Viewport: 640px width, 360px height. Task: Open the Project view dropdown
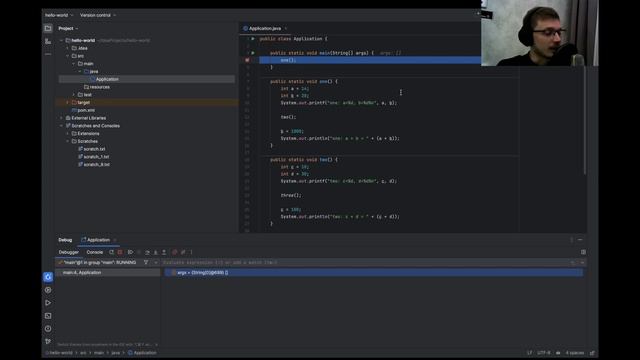(x=68, y=29)
